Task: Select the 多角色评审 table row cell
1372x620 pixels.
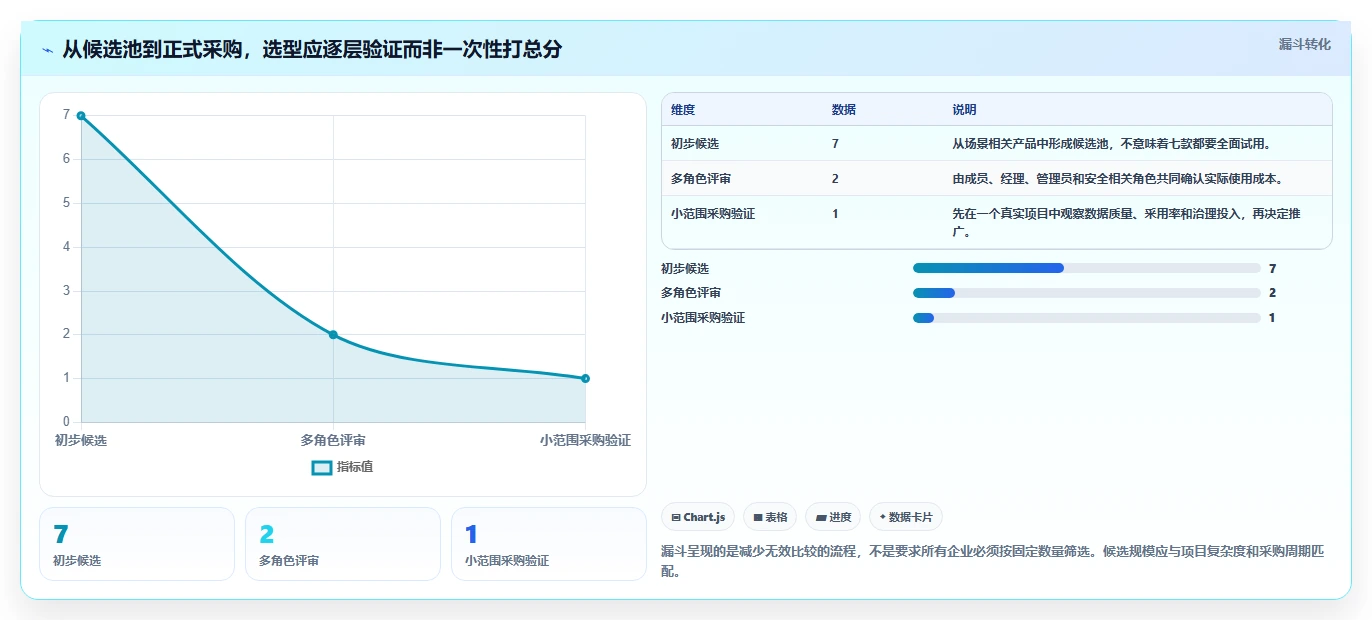Action: tap(701, 179)
